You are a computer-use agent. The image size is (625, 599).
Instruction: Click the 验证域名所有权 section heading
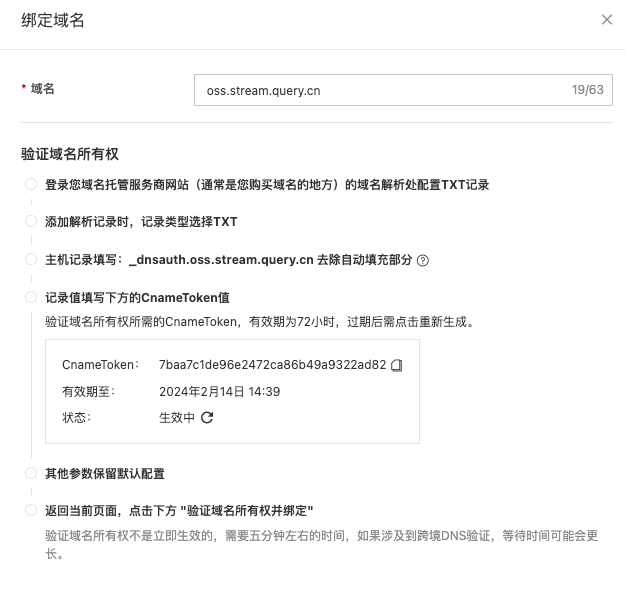click(70, 153)
